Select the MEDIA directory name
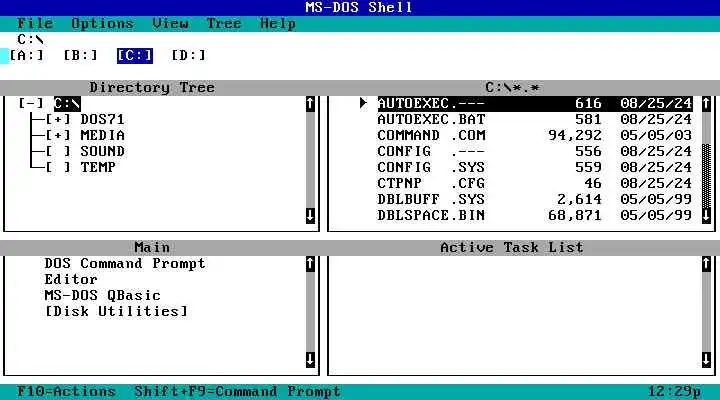 [x=102, y=135]
